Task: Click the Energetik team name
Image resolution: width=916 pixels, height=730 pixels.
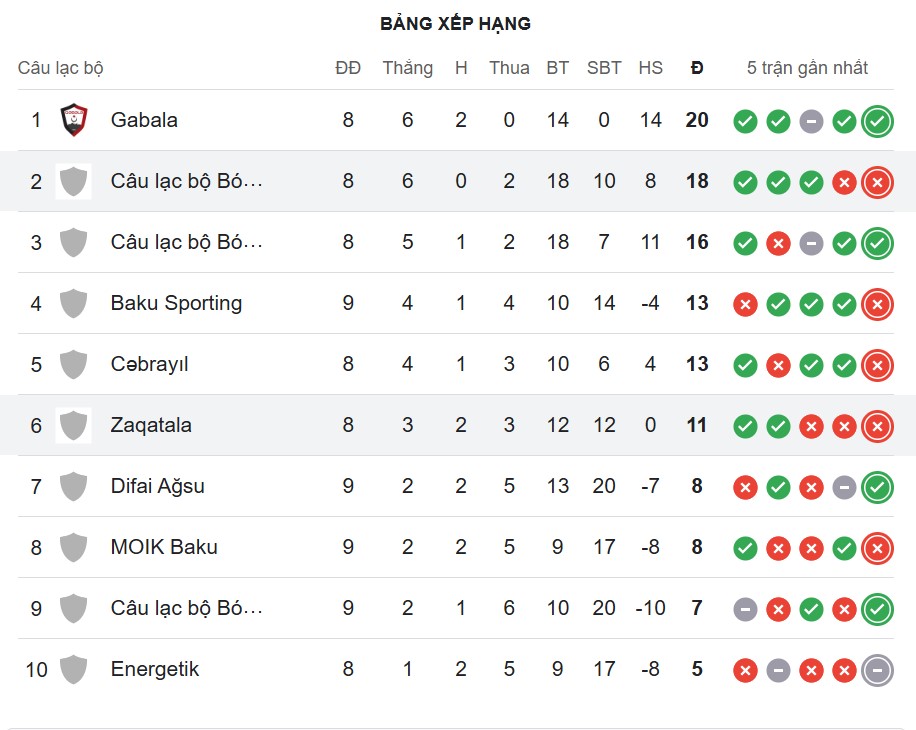Action: coord(154,669)
